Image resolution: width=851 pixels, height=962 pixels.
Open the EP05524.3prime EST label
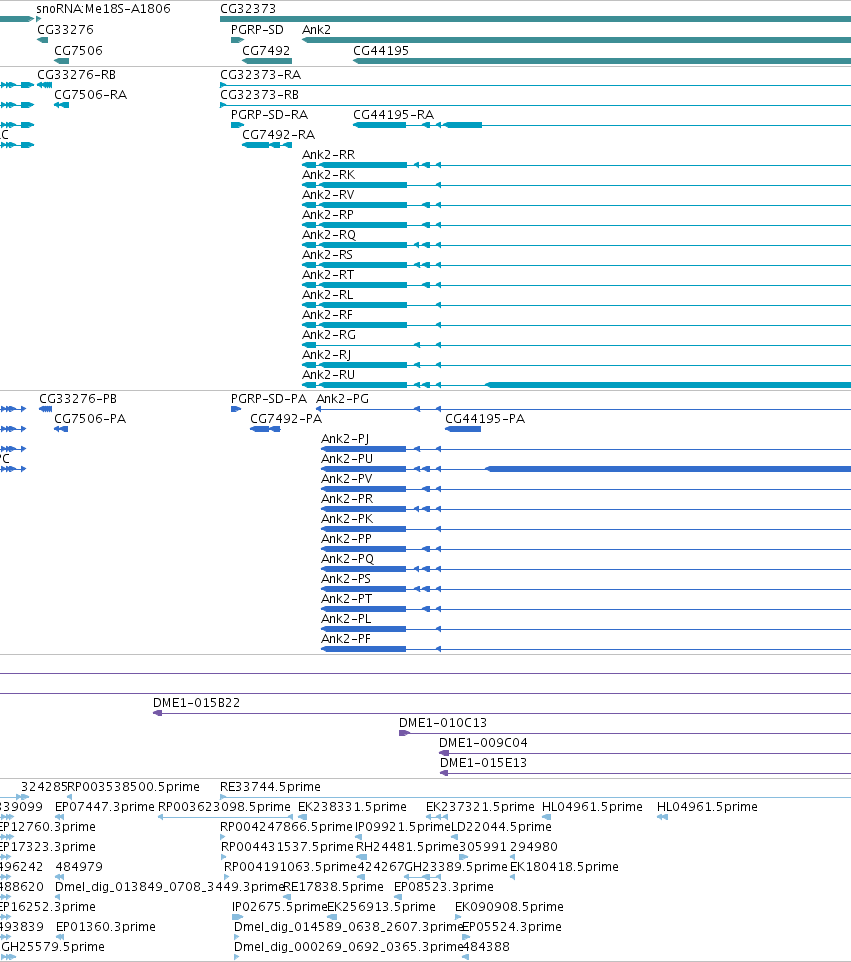coord(511,927)
